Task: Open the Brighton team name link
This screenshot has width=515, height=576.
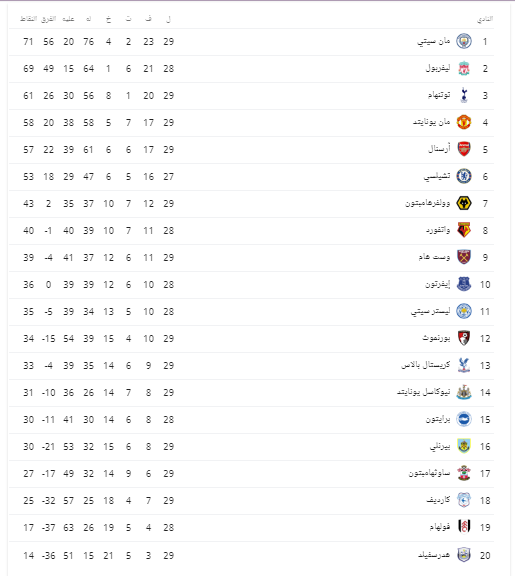Action: click(x=438, y=419)
